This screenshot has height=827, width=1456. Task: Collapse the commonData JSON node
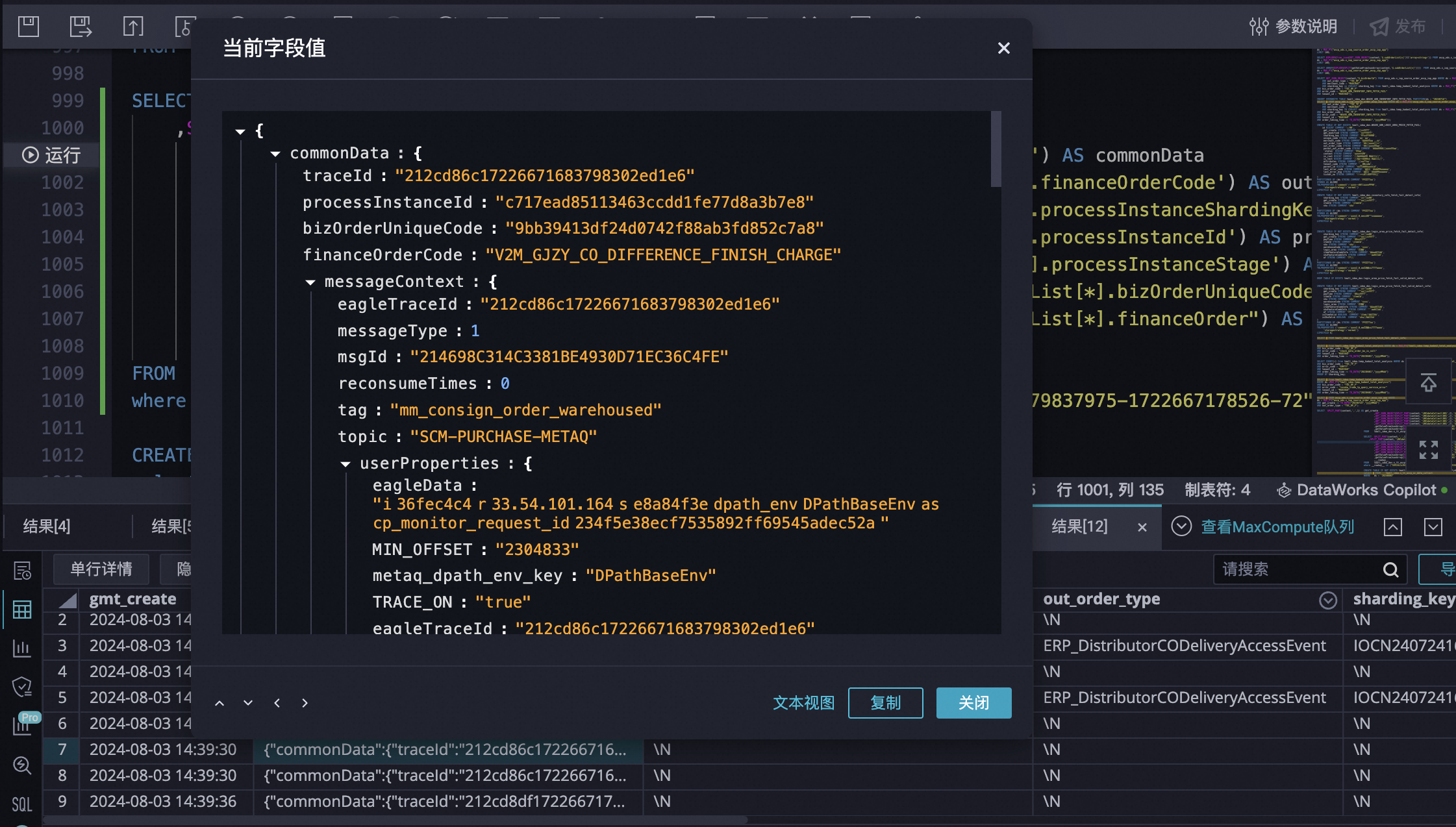tap(275, 154)
